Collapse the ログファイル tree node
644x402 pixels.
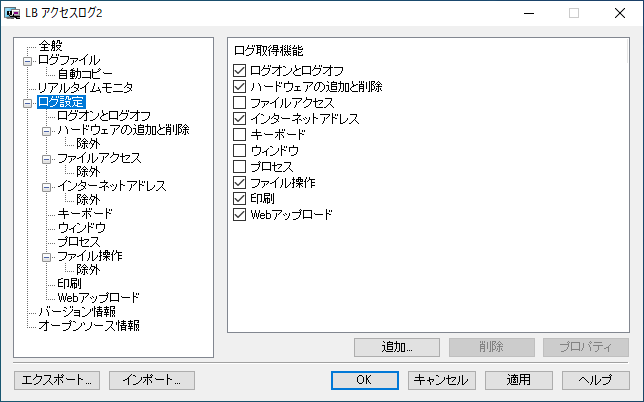coord(27,60)
